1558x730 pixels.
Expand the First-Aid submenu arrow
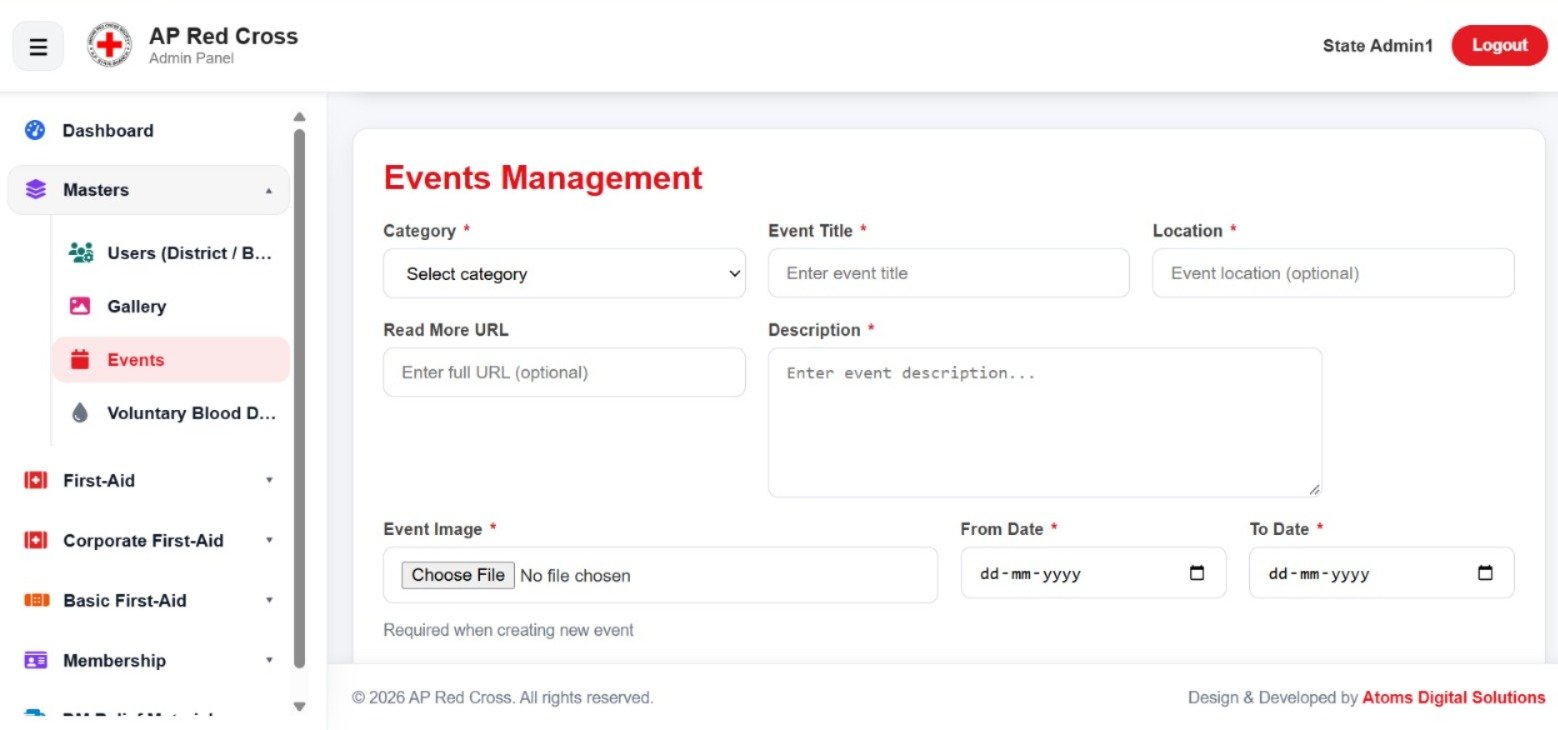pyautogui.click(x=268, y=480)
